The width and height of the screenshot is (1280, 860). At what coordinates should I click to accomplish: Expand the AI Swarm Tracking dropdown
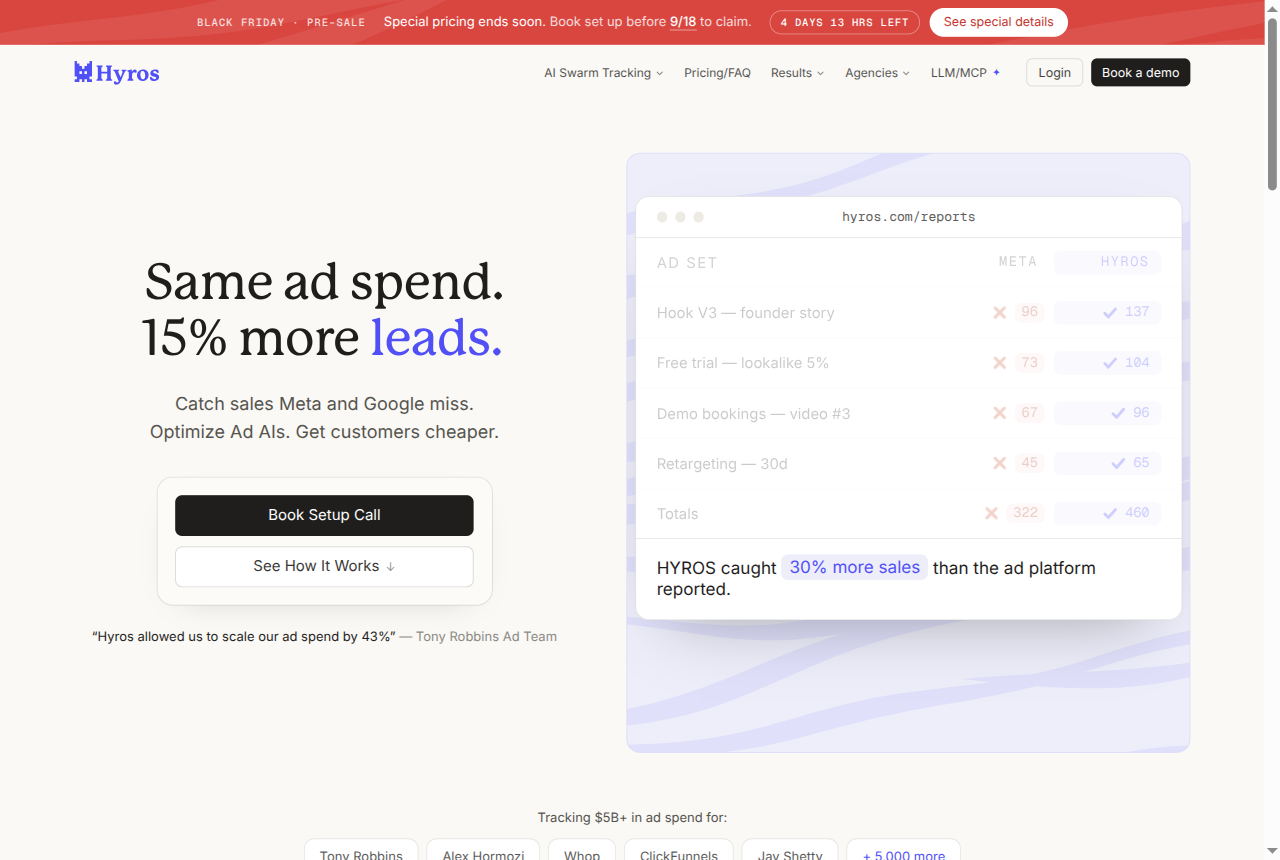tap(603, 72)
